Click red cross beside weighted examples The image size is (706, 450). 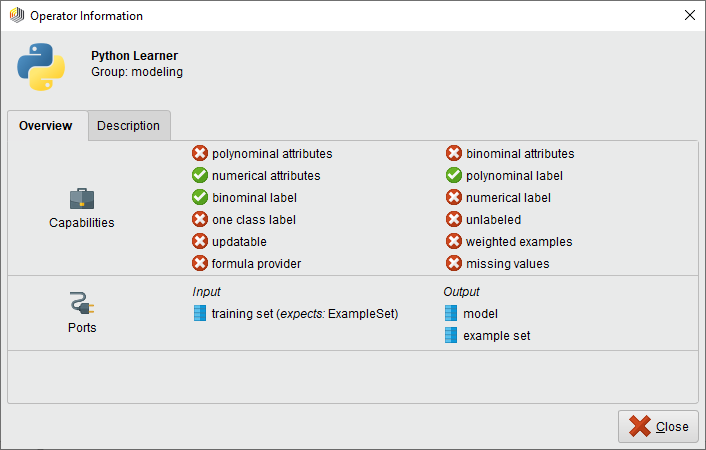point(454,242)
